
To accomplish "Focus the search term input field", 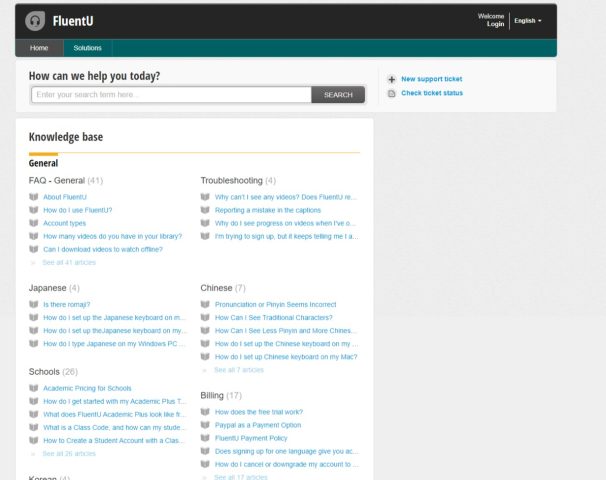I will (x=172, y=95).
